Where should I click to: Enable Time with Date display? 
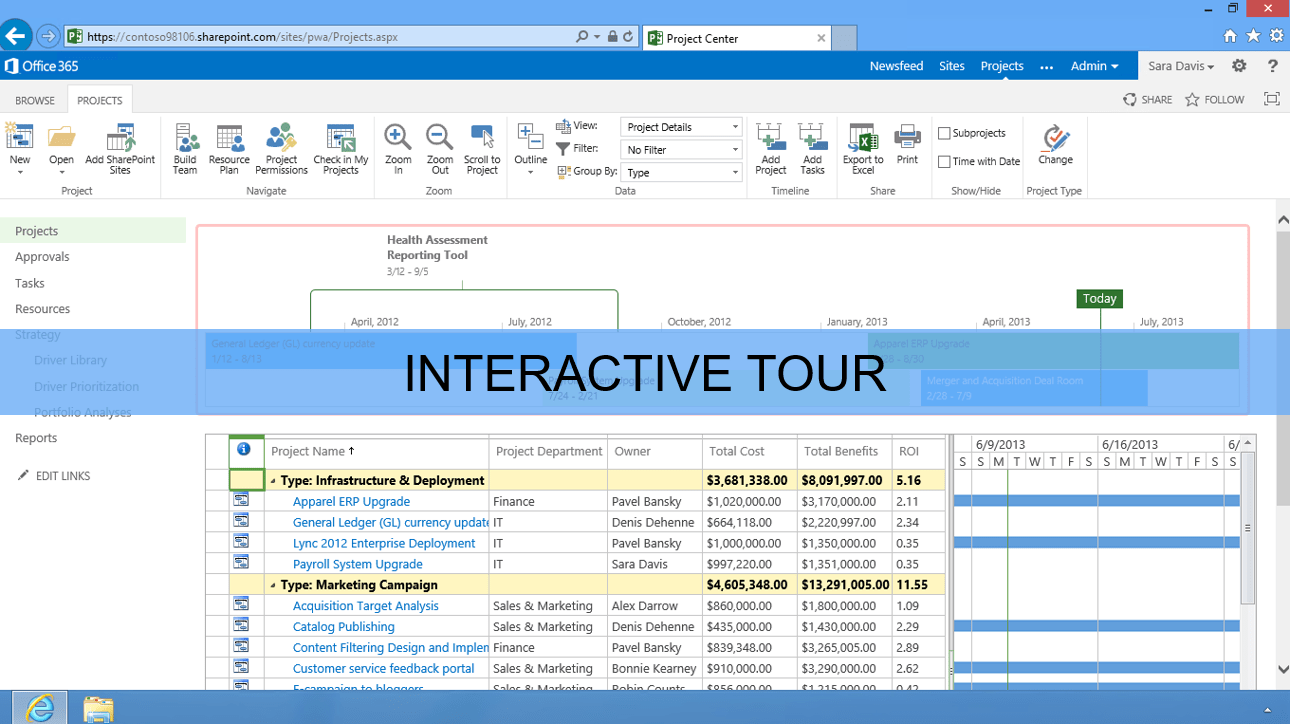pos(944,161)
